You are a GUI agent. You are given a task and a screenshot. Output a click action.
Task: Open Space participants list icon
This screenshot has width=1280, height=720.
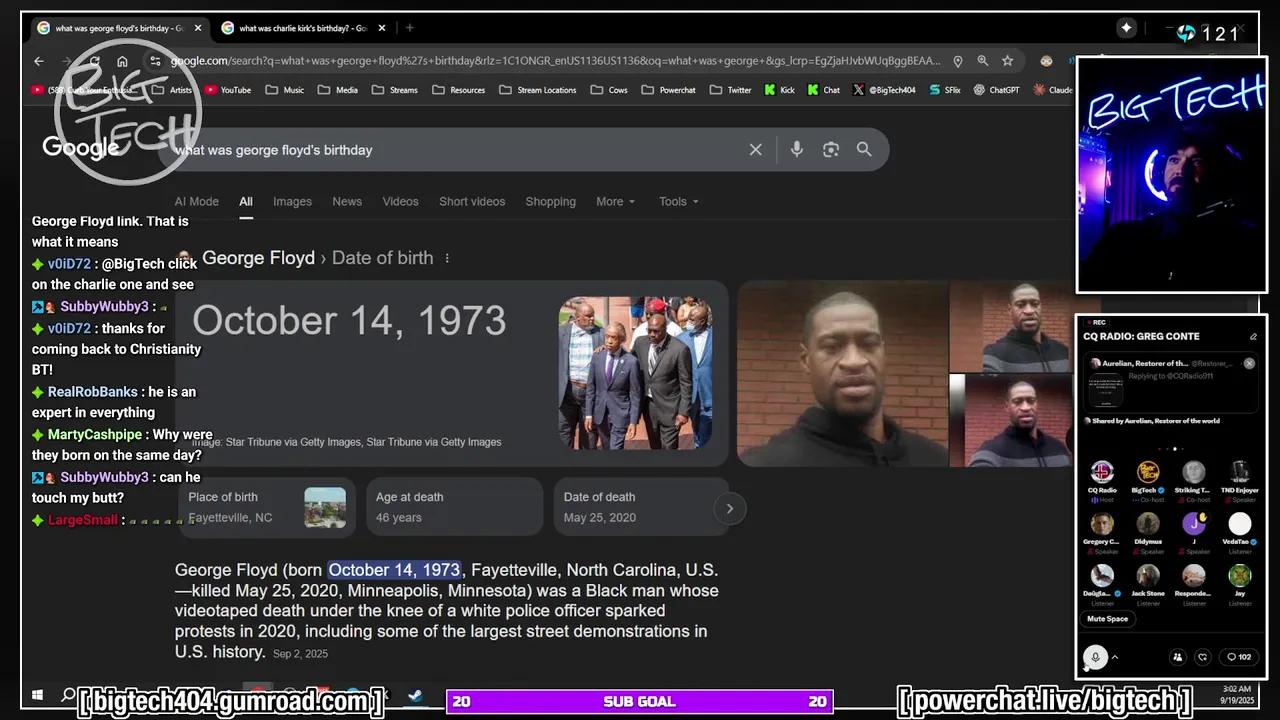pyautogui.click(x=1177, y=657)
